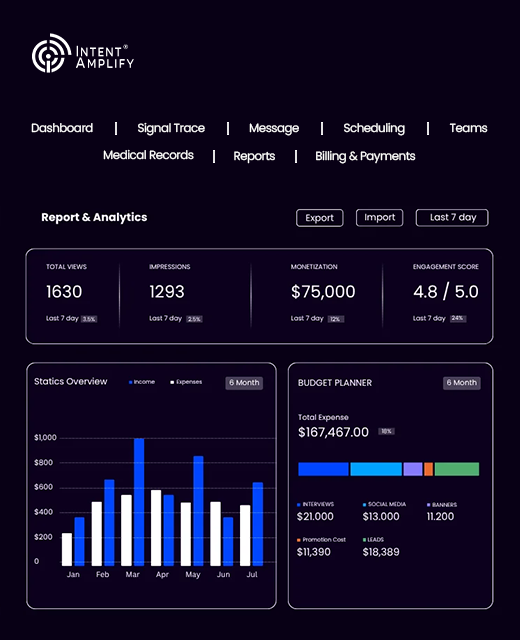Click the tall blue March income bar
The image size is (520, 640).
coord(139,502)
